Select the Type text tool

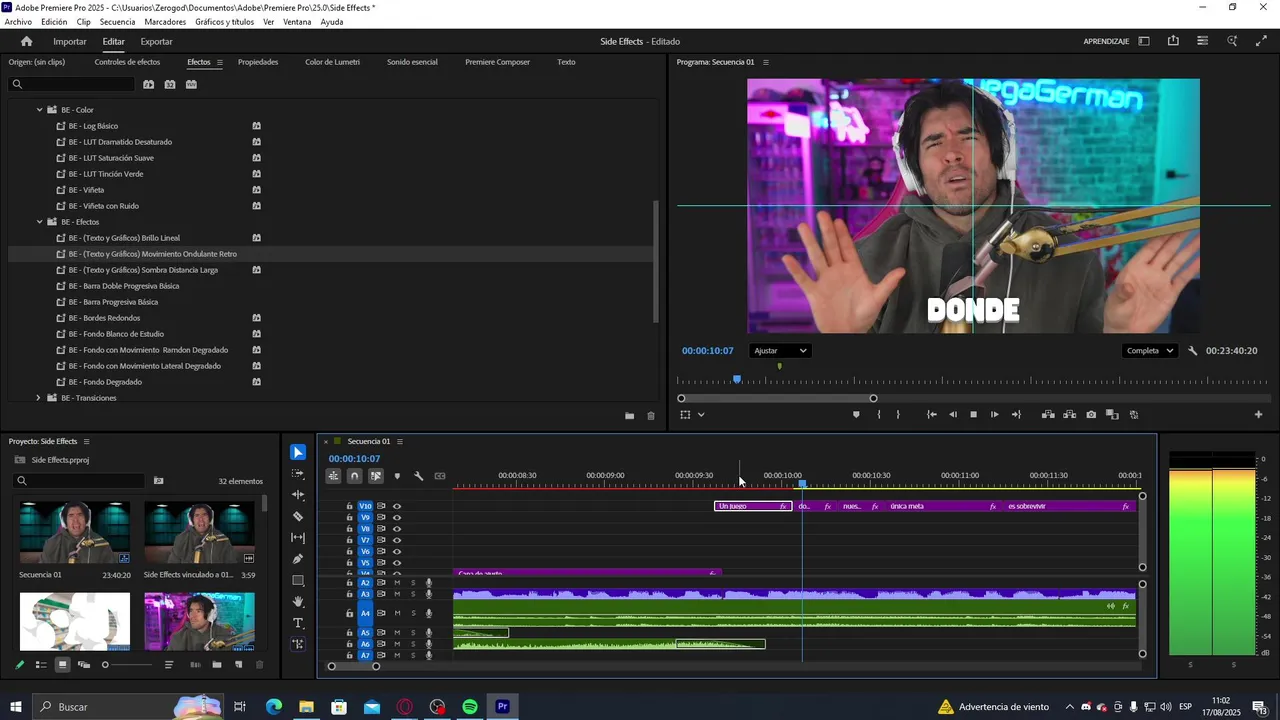coord(298,623)
